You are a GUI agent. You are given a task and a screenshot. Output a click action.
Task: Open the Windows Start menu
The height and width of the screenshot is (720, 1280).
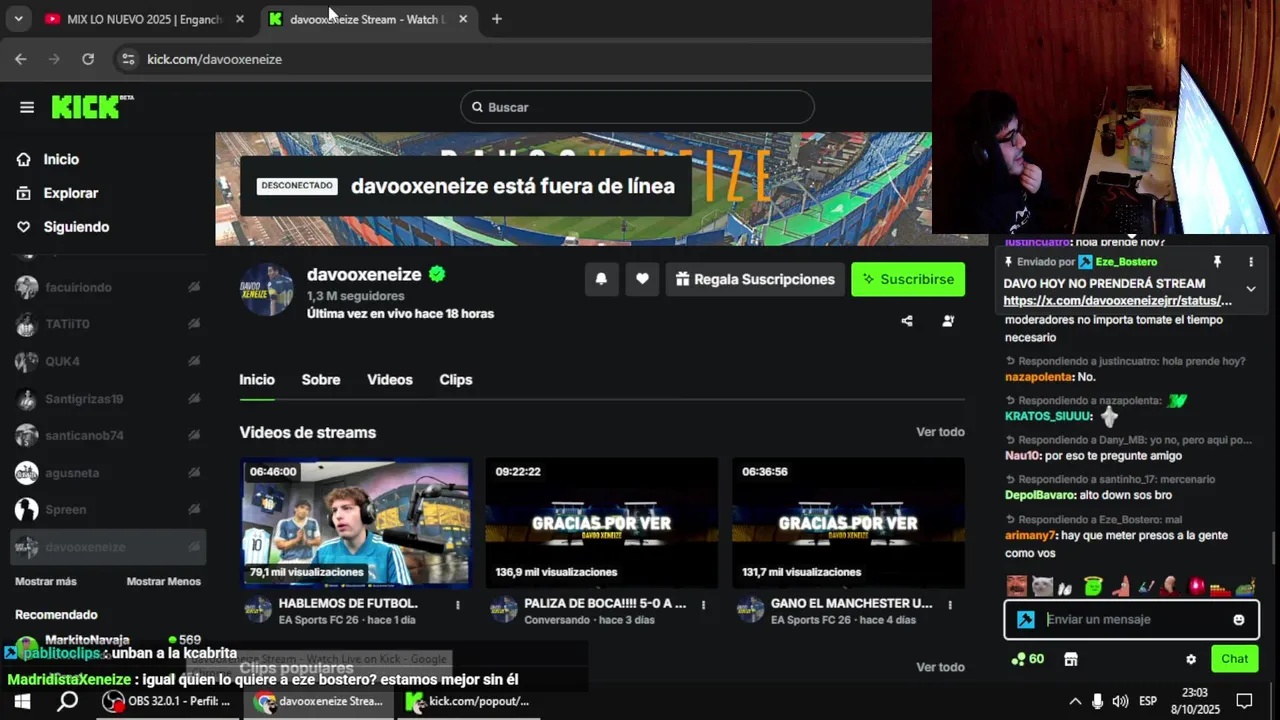(x=22, y=701)
